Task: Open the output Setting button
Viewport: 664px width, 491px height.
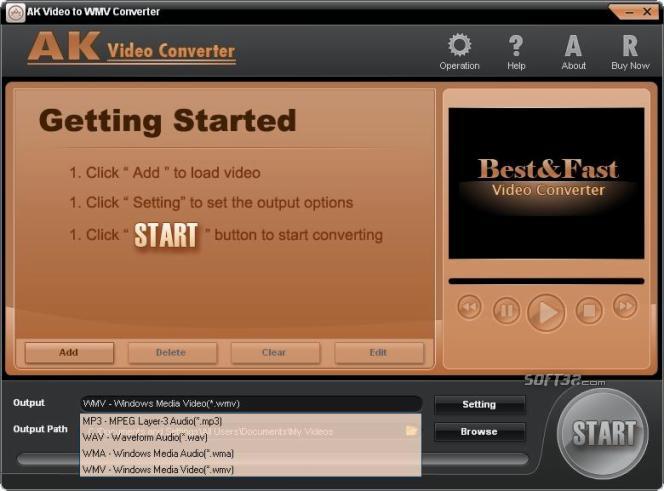Action: pyautogui.click(x=479, y=405)
